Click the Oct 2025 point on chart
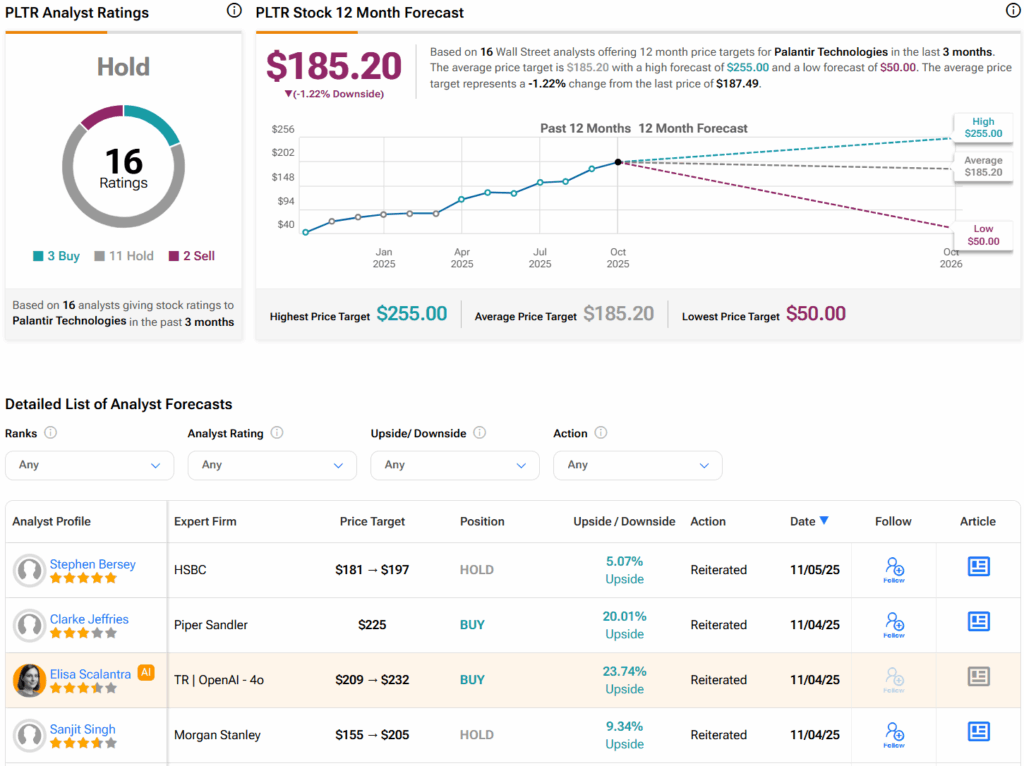The image size is (1024, 766). (x=618, y=162)
